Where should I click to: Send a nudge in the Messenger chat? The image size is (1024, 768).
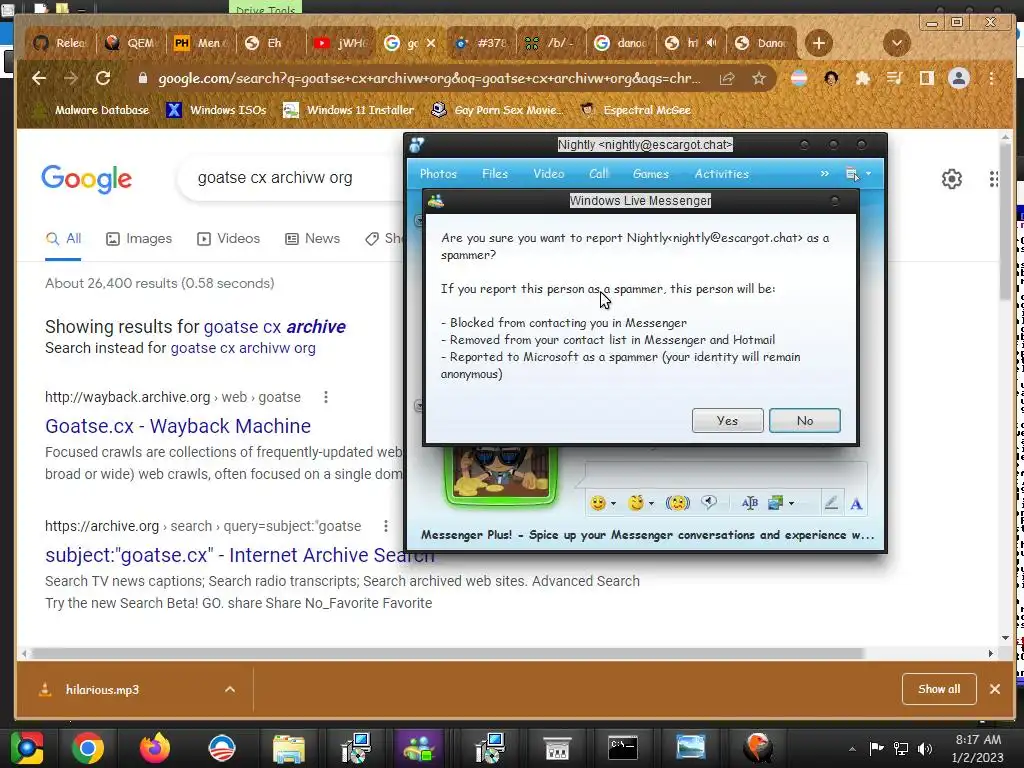[x=677, y=503]
